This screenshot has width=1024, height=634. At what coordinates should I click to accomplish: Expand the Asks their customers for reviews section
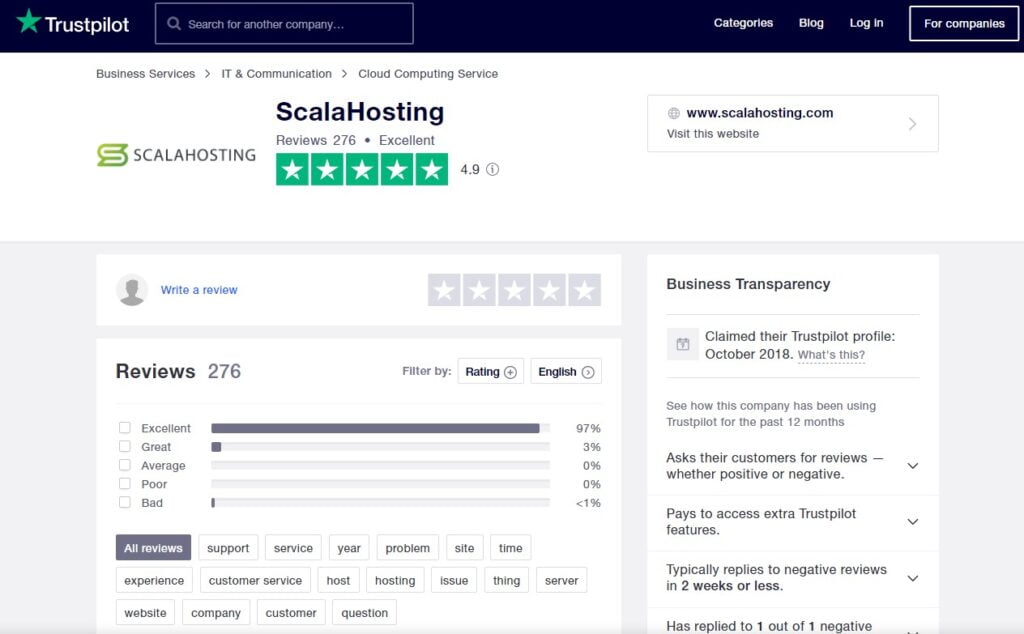[x=911, y=466]
